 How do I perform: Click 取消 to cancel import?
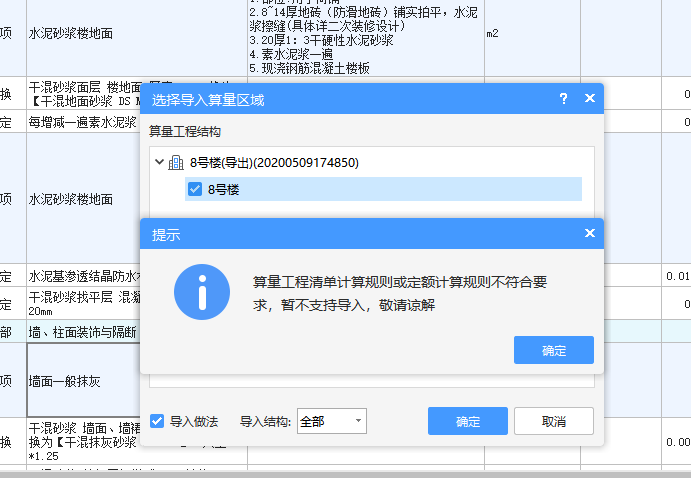point(554,421)
